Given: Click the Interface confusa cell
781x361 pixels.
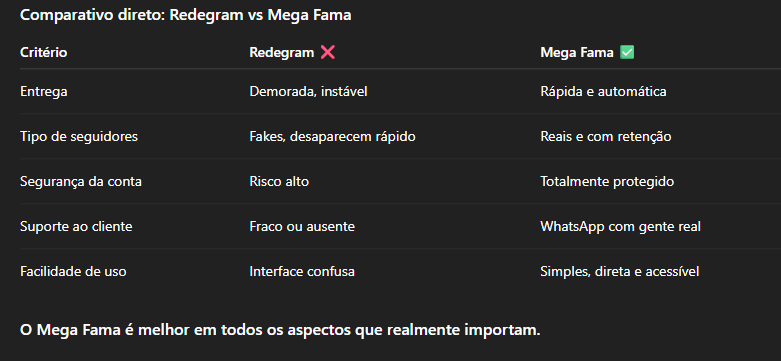Looking at the screenshot, I should point(302,271).
